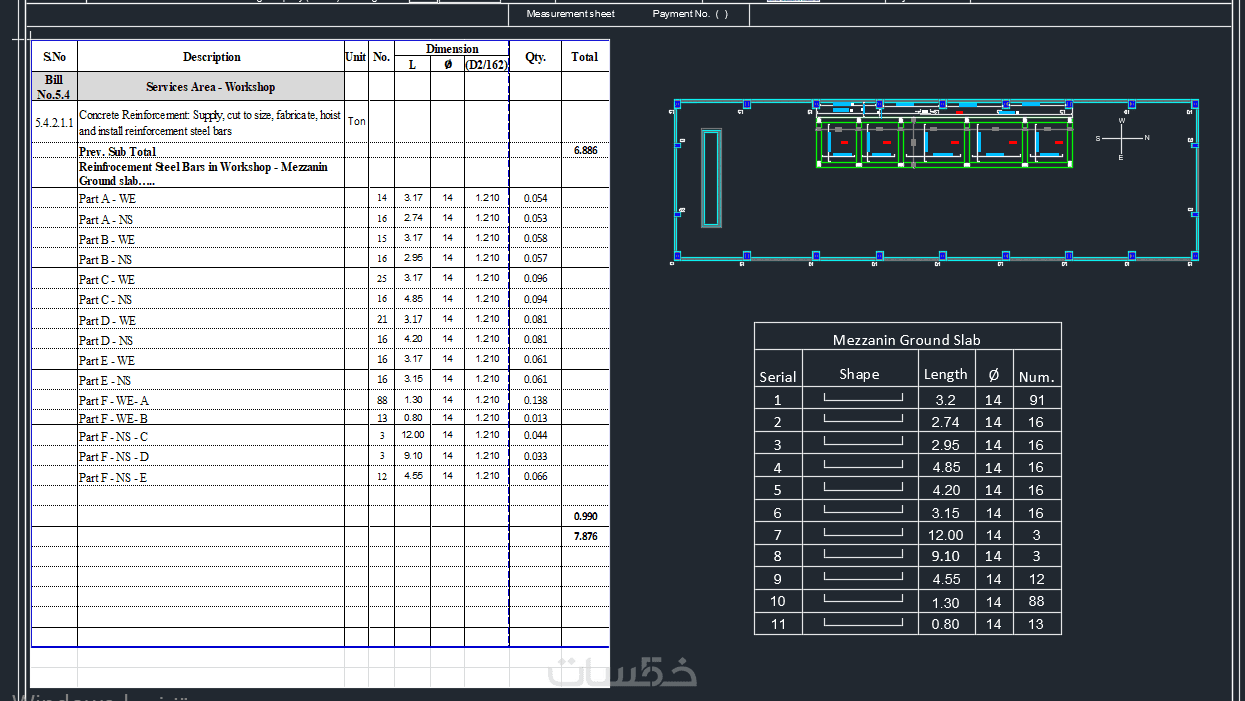The height and width of the screenshot is (701, 1245).
Task: Click count '25' in Part C - WE row
Action: point(382,278)
